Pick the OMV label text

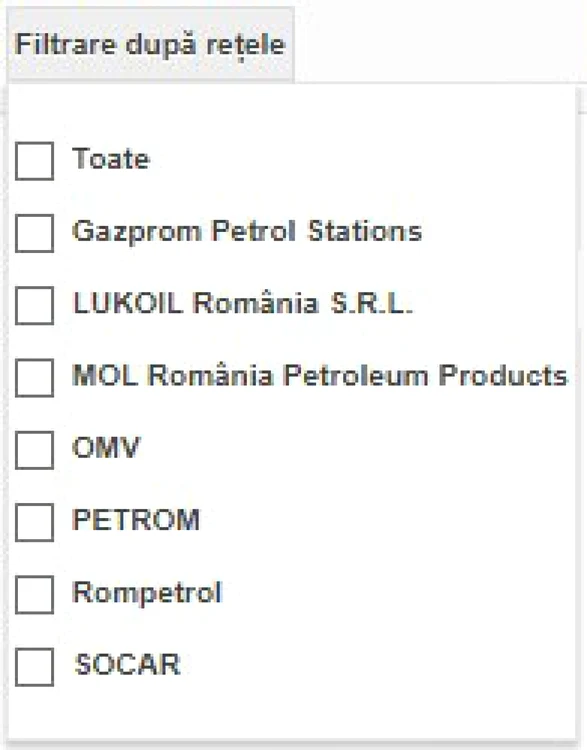[106, 448]
